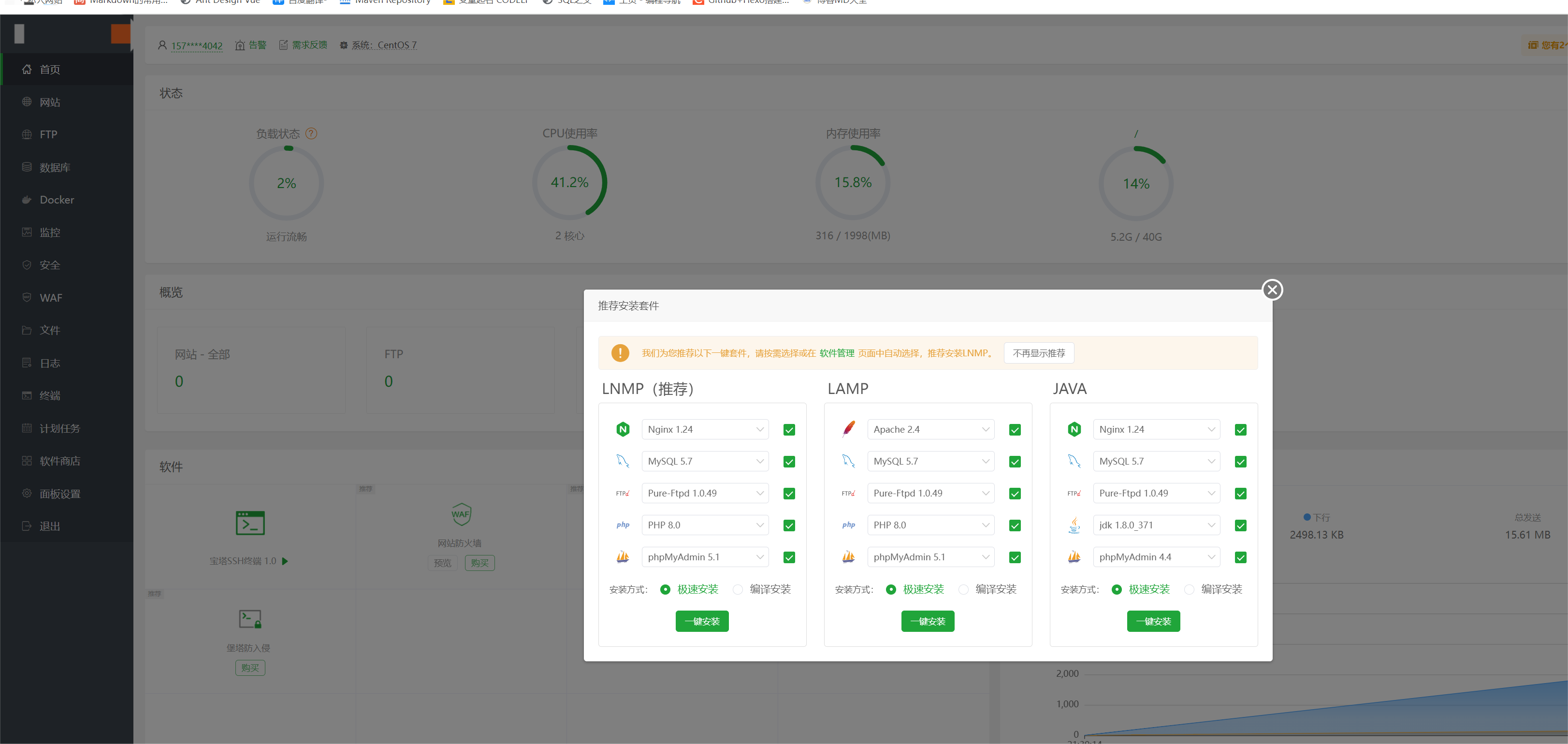Open the phpMyAdmin 5.1 dropdown in the LNMP column
Screen dimensions: 1568x744
tap(705, 557)
